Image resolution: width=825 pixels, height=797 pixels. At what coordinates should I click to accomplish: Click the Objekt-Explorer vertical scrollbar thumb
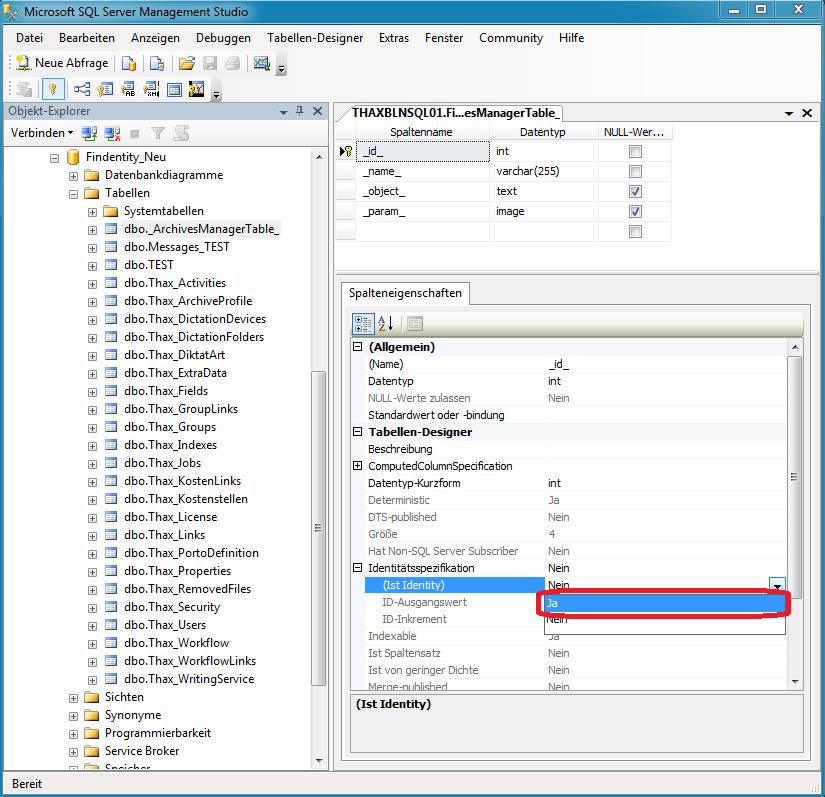pos(318,528)
